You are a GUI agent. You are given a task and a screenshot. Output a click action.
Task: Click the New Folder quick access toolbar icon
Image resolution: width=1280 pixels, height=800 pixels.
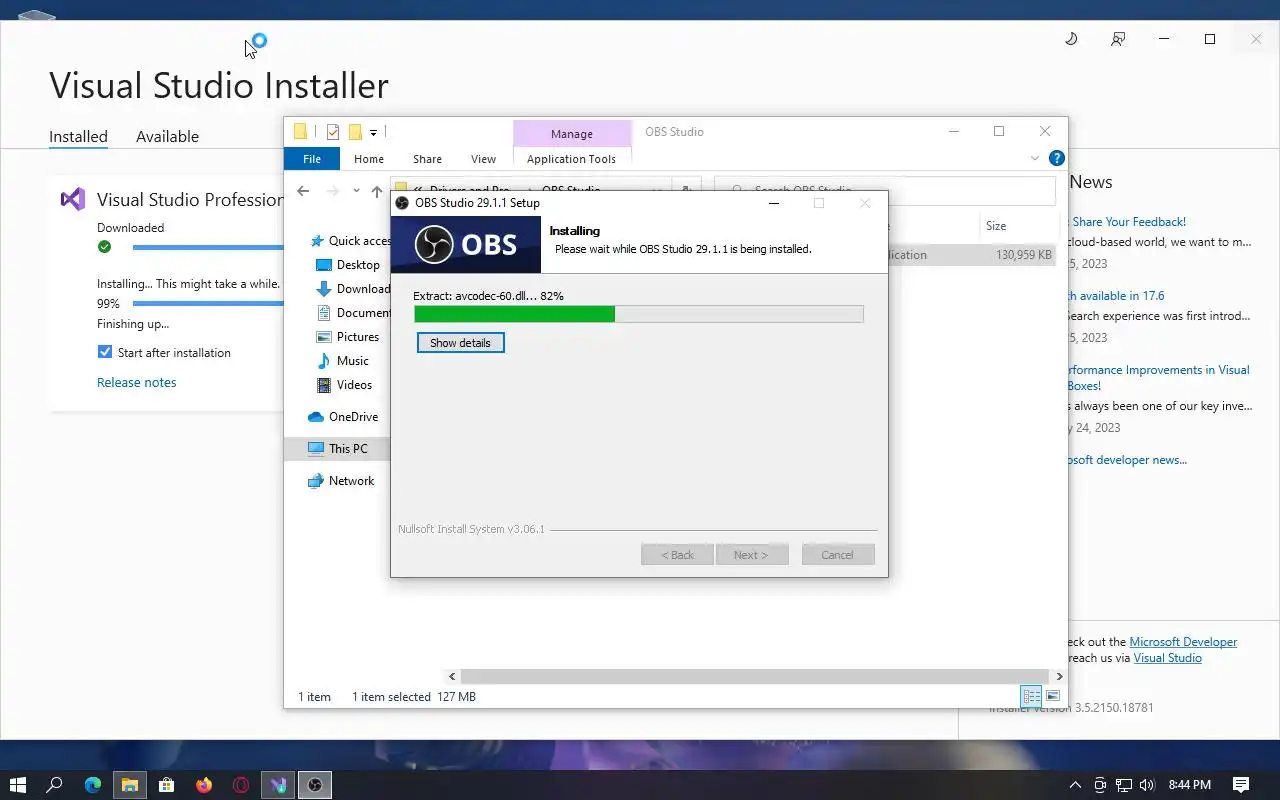tap(354, 132)
